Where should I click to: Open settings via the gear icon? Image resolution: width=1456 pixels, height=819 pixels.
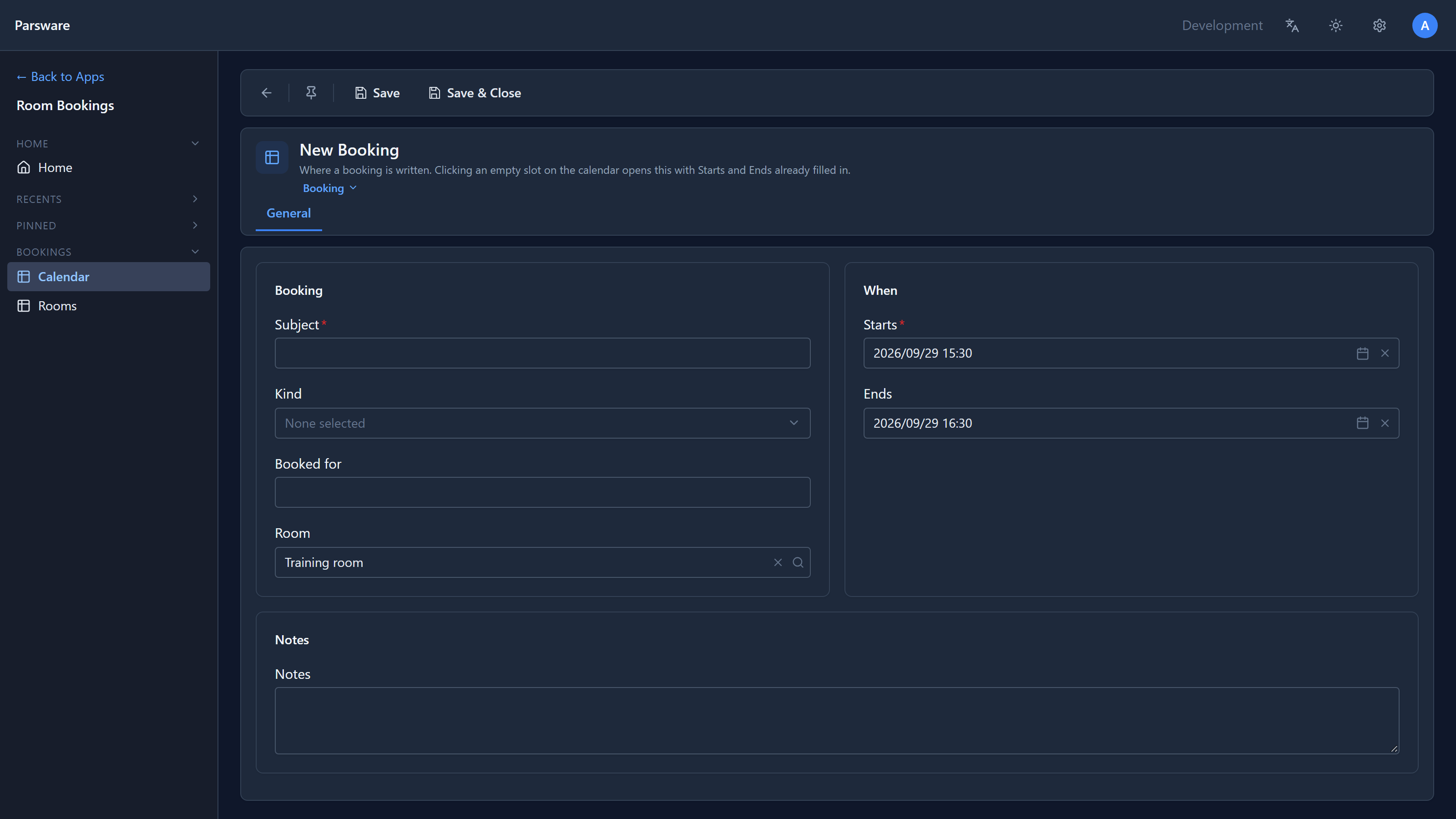[1379, 25]
